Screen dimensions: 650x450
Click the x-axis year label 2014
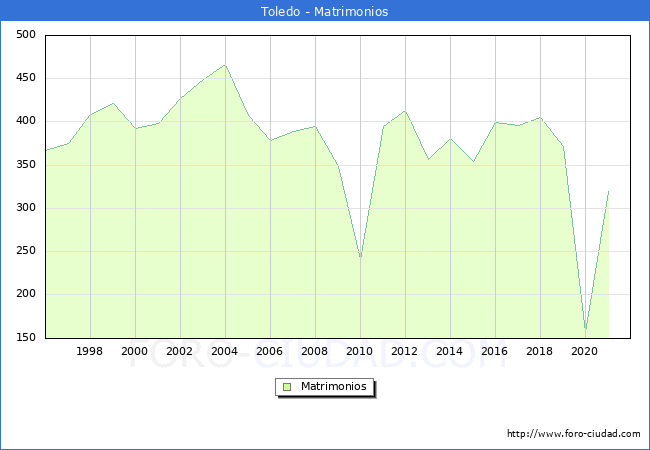coord(449,351)
